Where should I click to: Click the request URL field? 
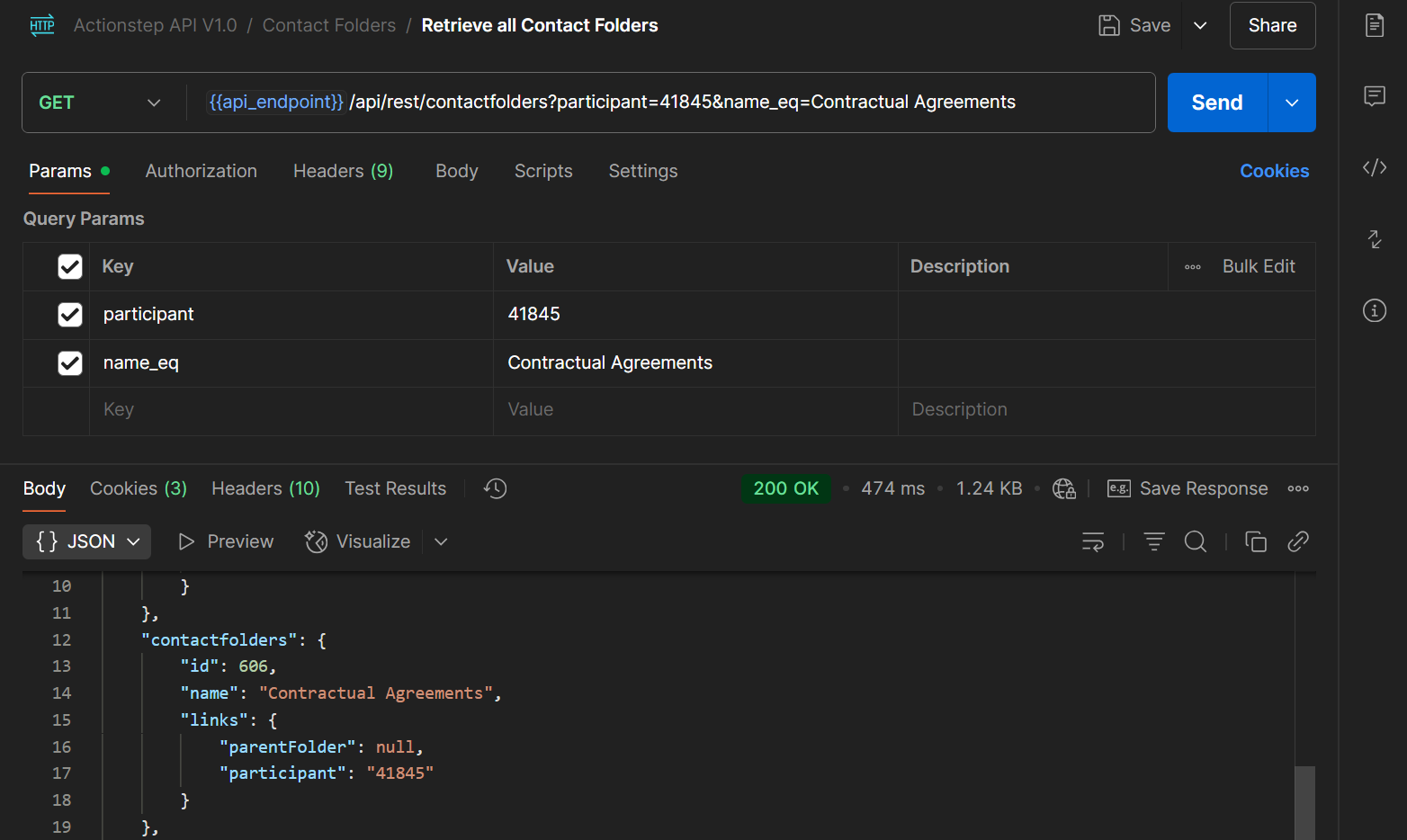670,103
